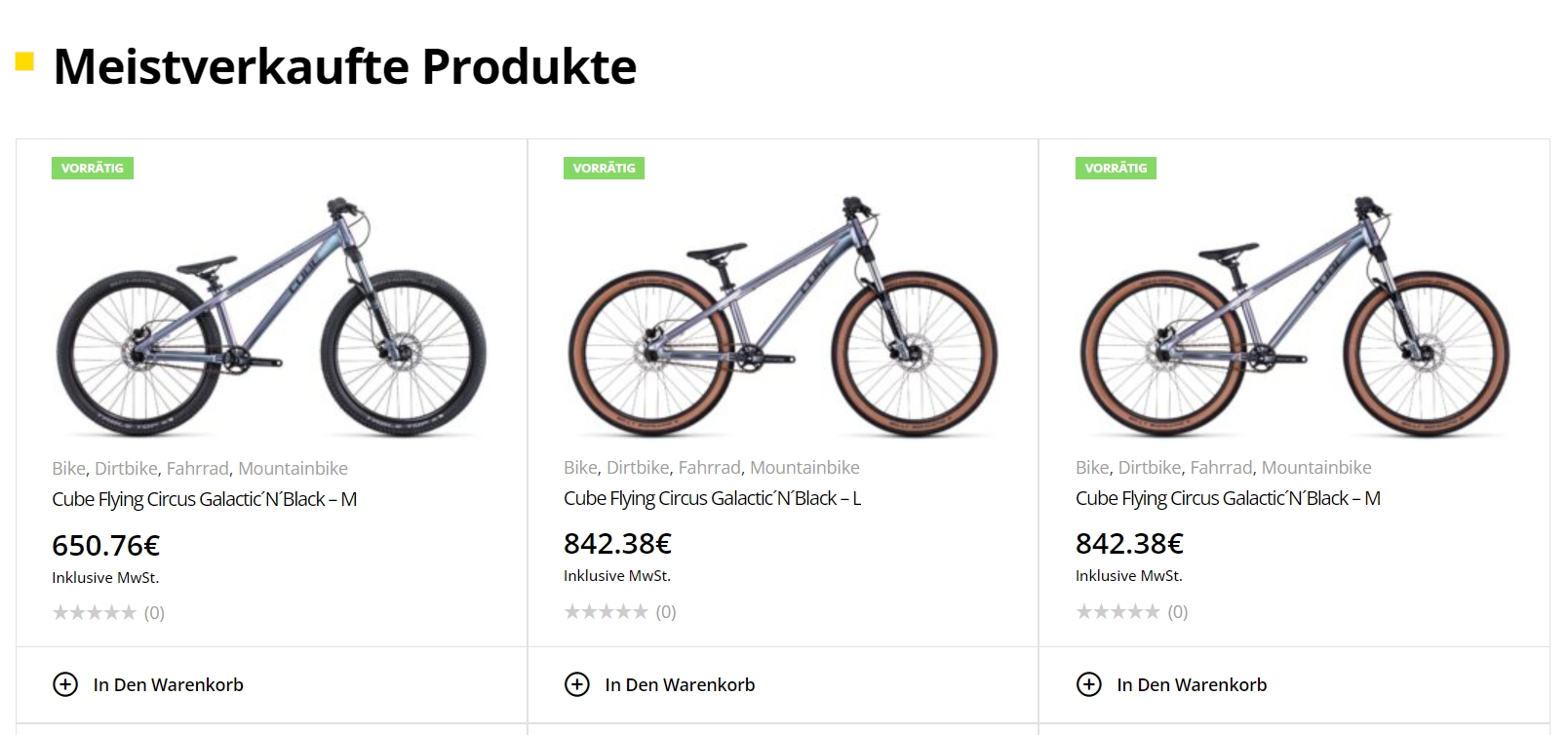Click the VORRÄTIG badge on the third bike
This screenshot has width=1568, height=735.
pos(1117,168)
